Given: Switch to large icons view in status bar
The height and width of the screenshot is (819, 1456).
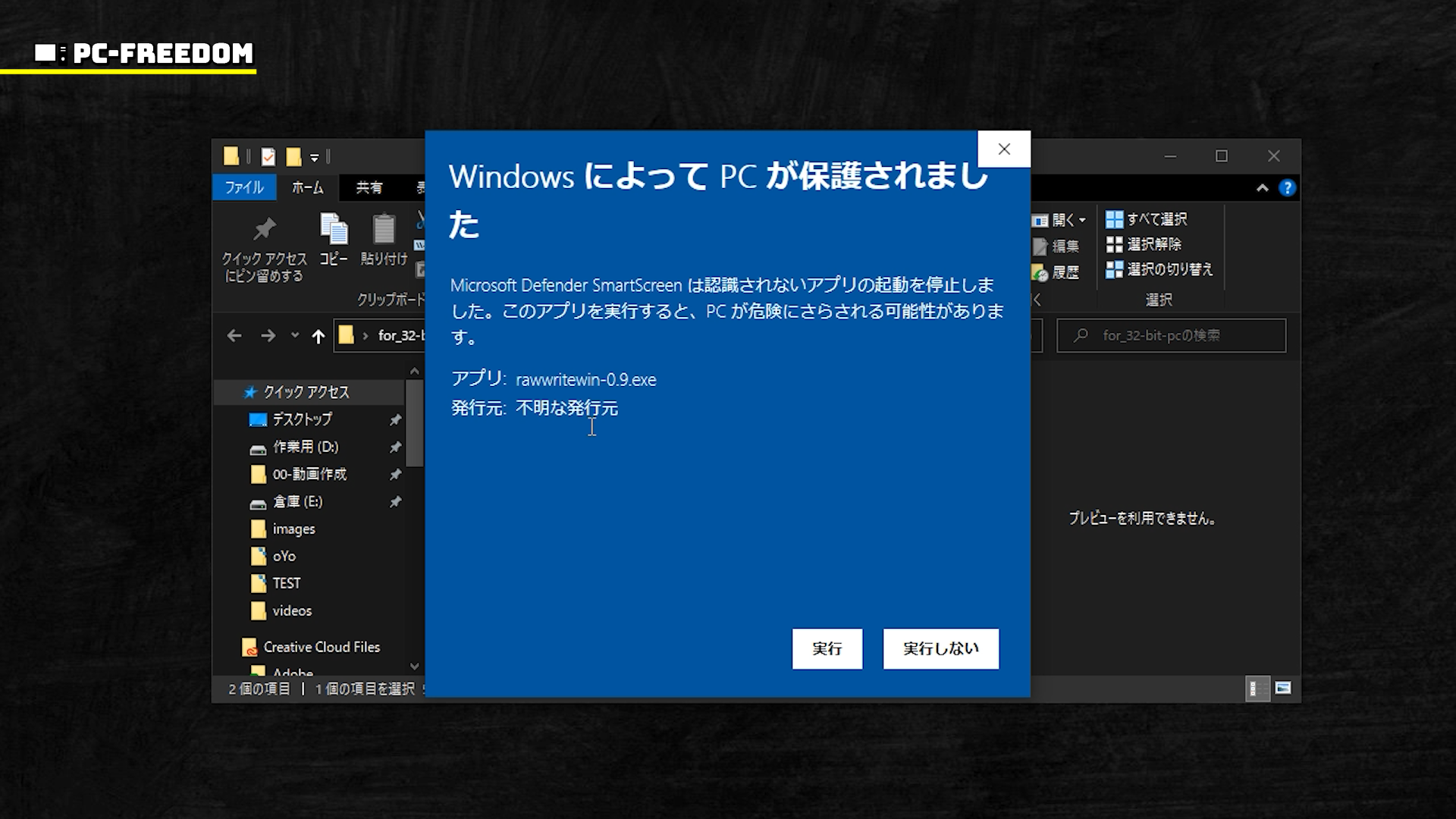Looking at the screenshot, I should point(1283,689).
